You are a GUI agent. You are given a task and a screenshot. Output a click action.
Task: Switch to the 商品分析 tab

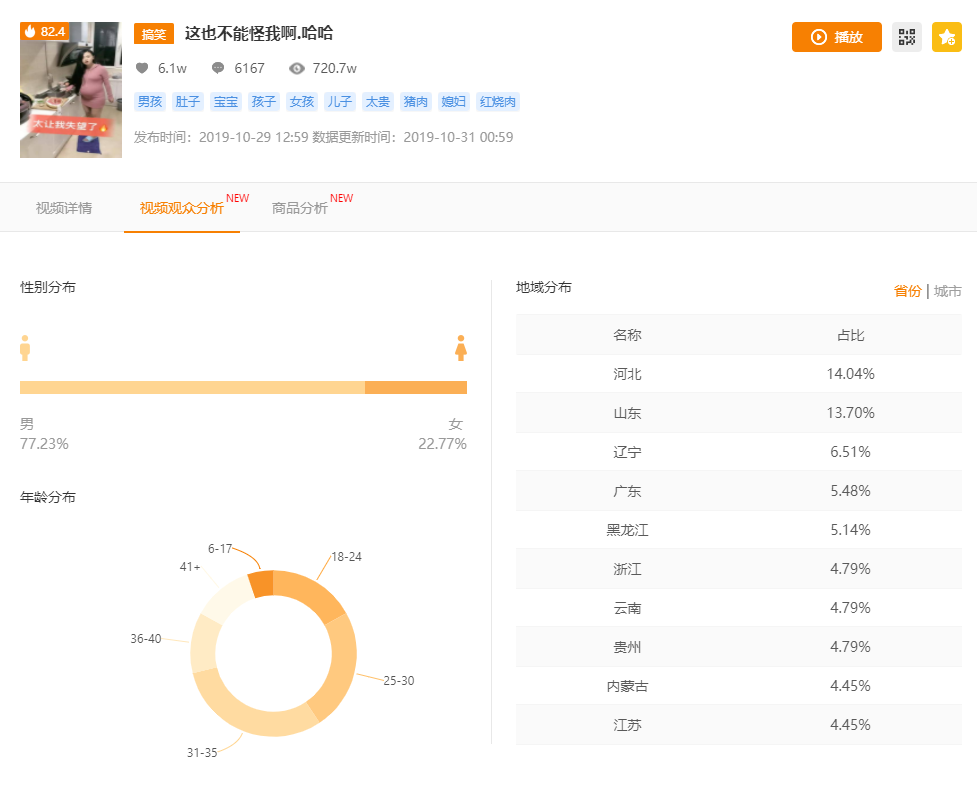(299, 208)
